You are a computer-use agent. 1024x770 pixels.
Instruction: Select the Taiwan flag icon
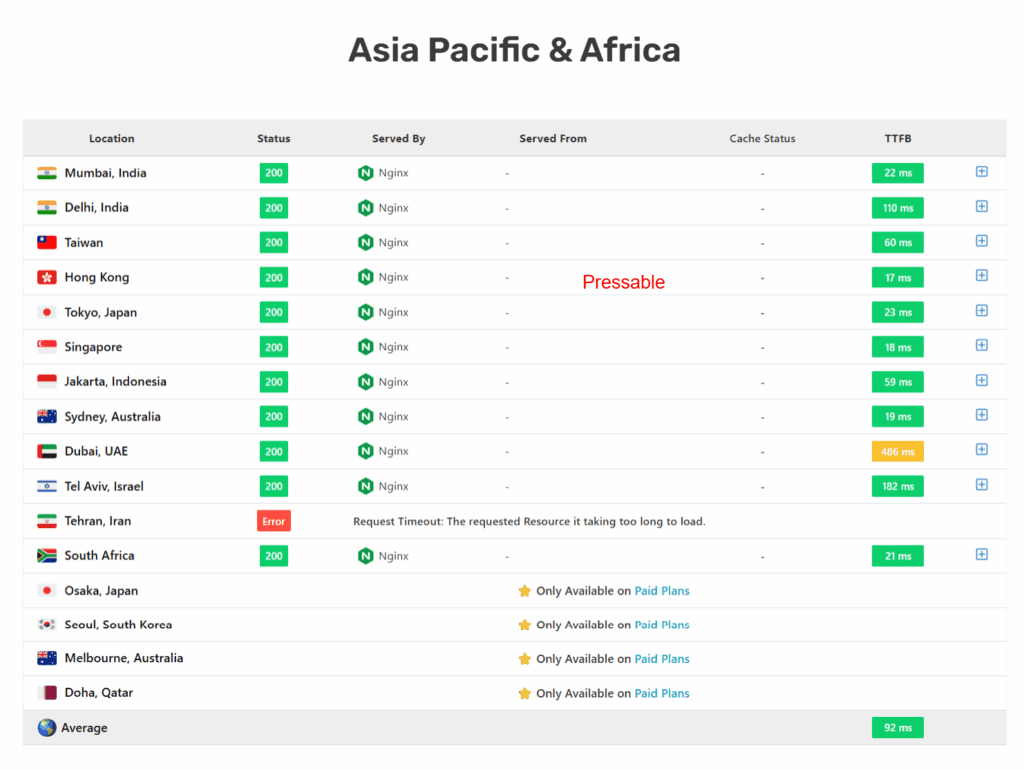47,242
